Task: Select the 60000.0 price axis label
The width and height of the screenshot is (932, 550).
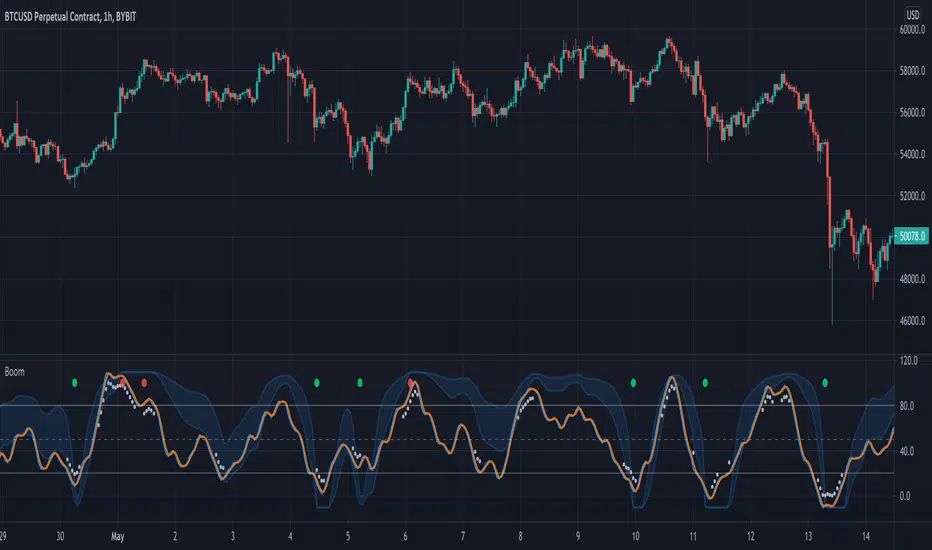Action: tap(912, 30)
